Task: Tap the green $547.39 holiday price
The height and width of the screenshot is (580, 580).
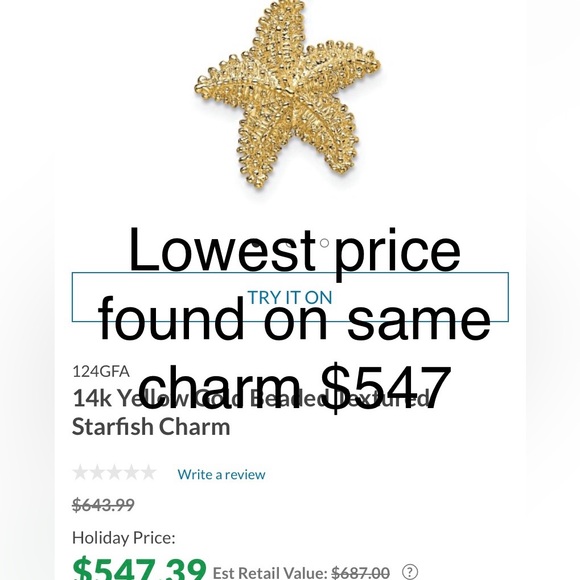Action: (139, 570)
